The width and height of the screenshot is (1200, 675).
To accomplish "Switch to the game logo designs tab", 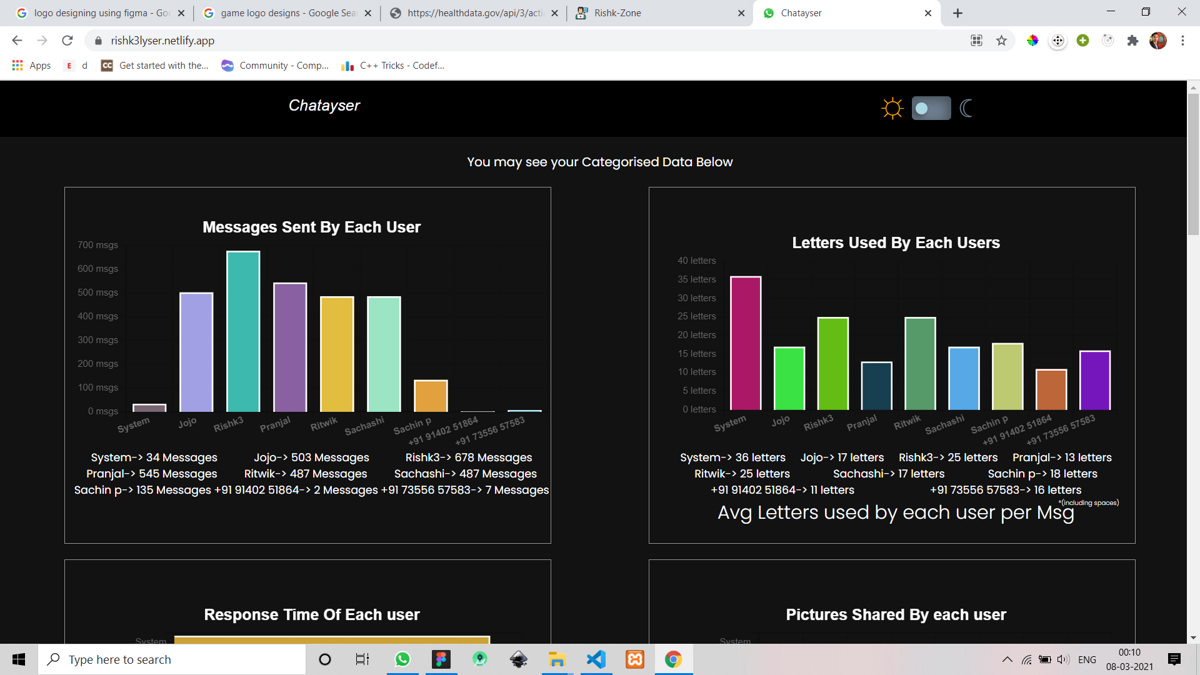I will click(x=285, y=13).
